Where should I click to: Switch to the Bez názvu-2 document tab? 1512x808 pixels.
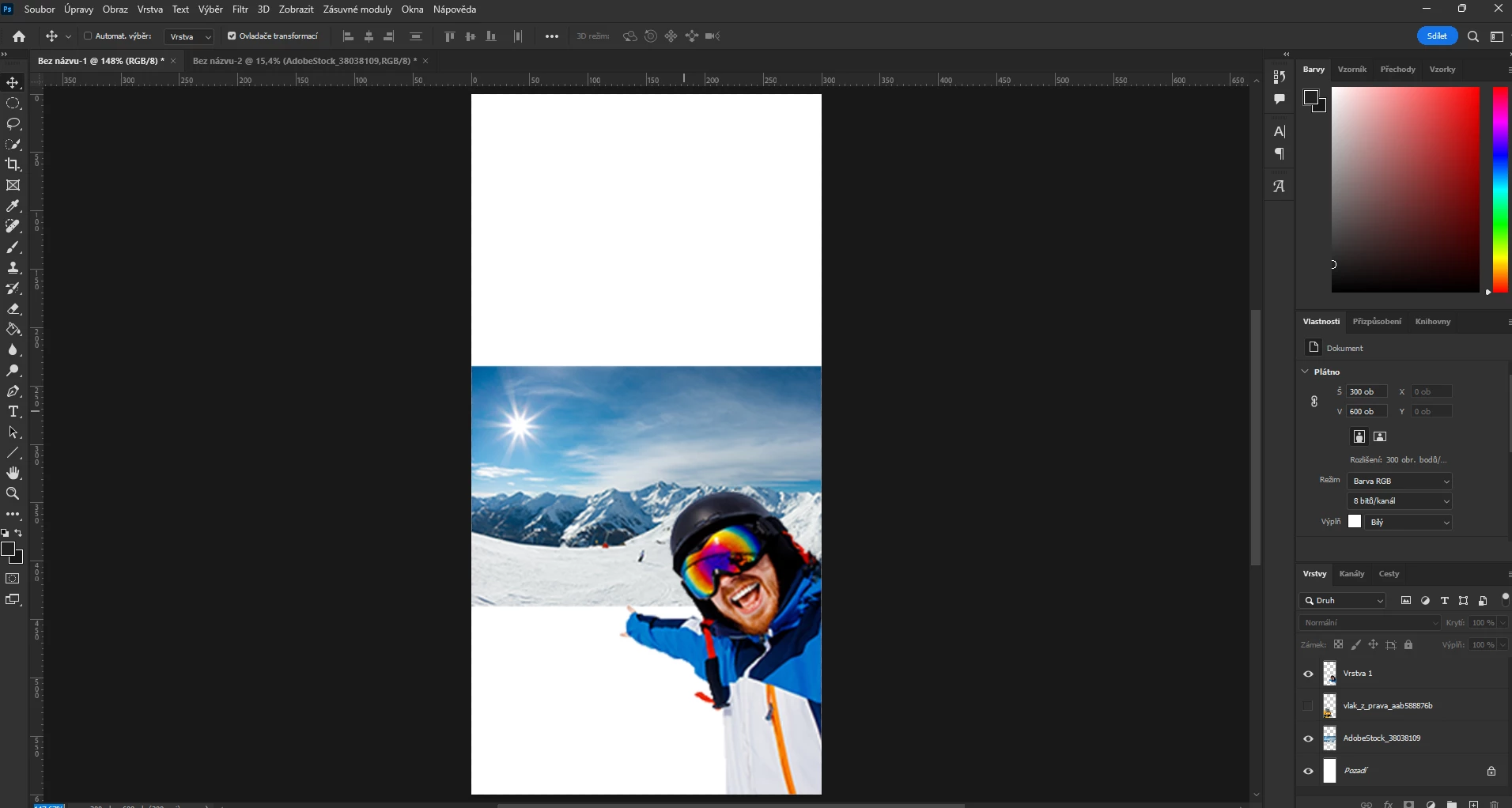pos(304,61)
